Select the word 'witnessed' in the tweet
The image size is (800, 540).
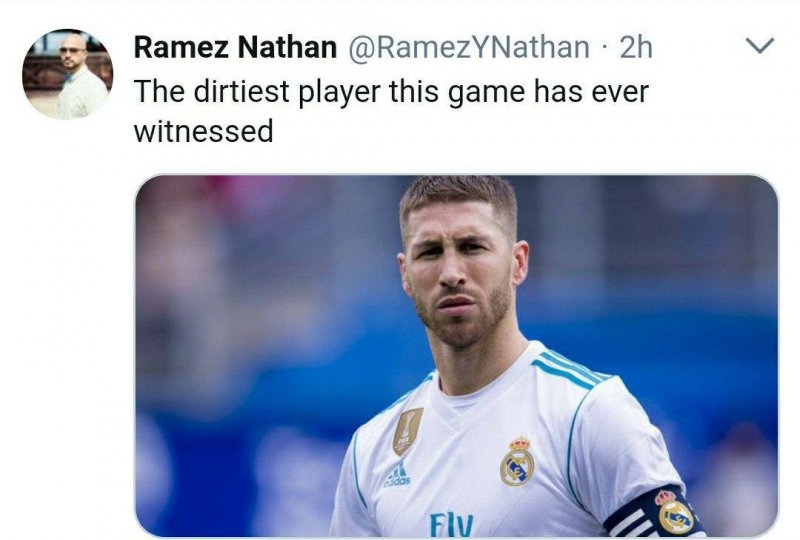coord(204,131)
